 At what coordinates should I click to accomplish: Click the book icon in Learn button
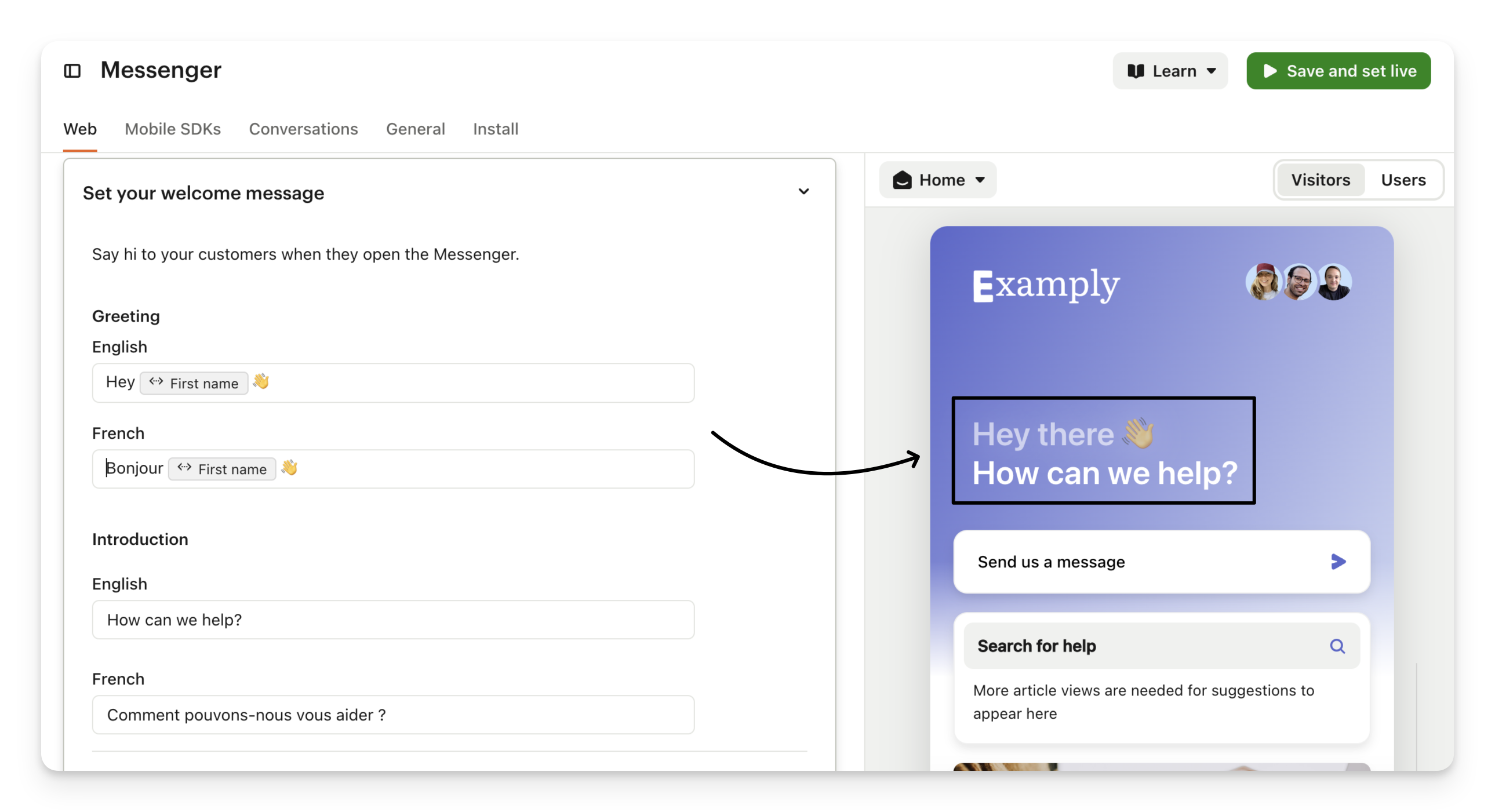click(1135, 71)
